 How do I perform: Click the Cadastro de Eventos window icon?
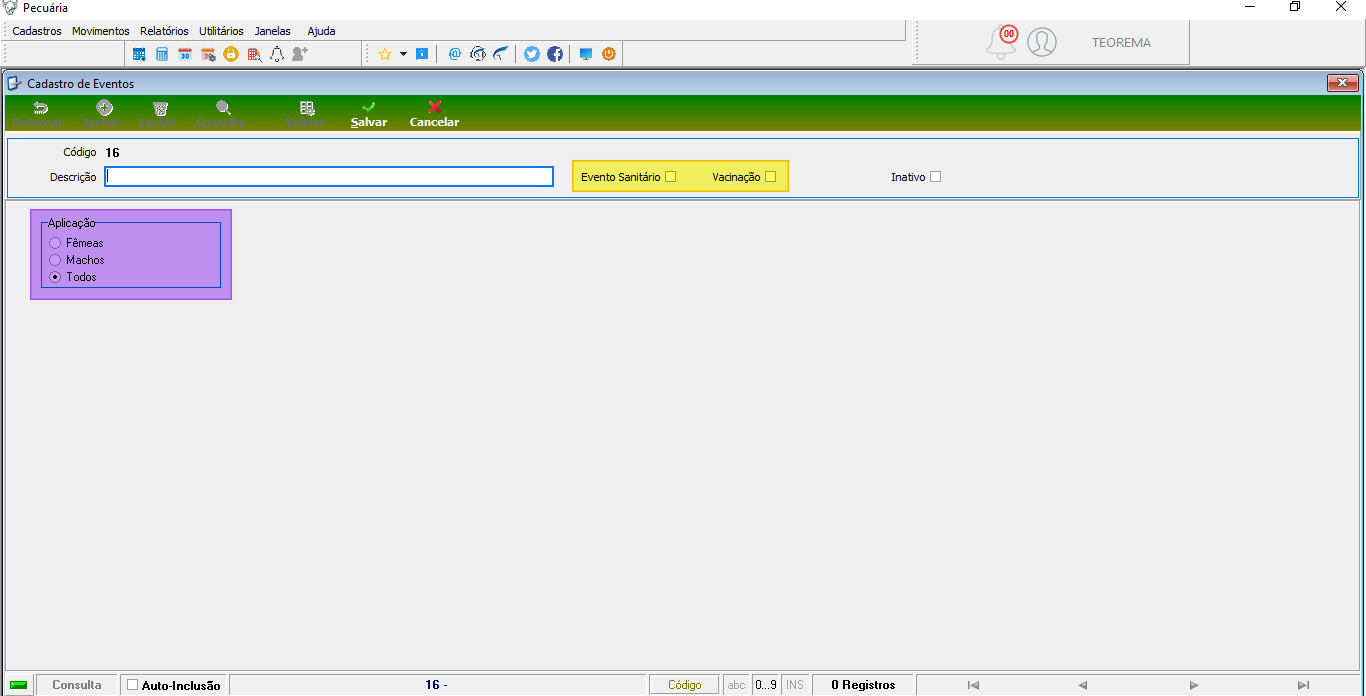tap(15, 83)
